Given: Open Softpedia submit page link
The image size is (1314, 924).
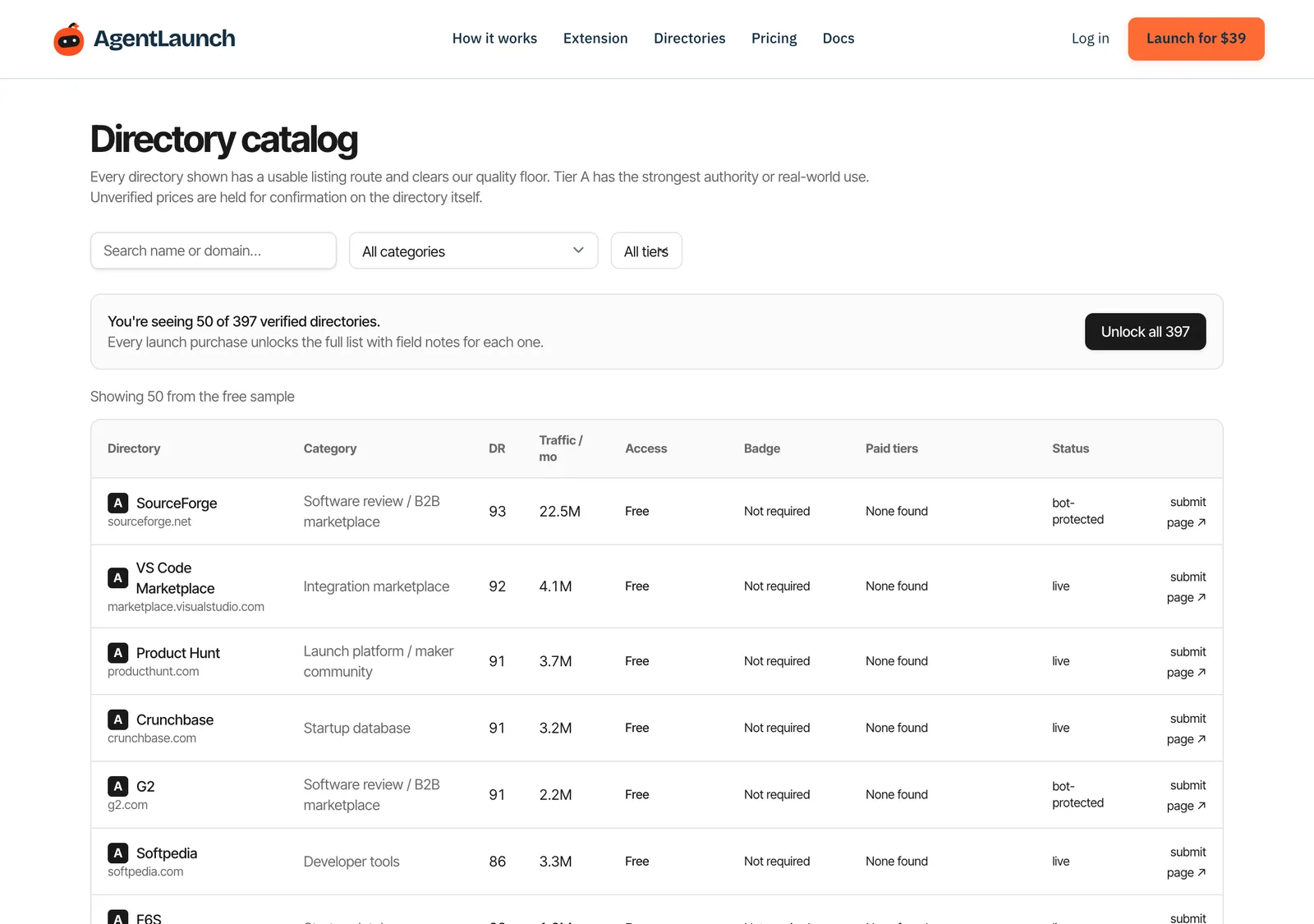Looking at the screenshot, I should (x=1187, y=862).
